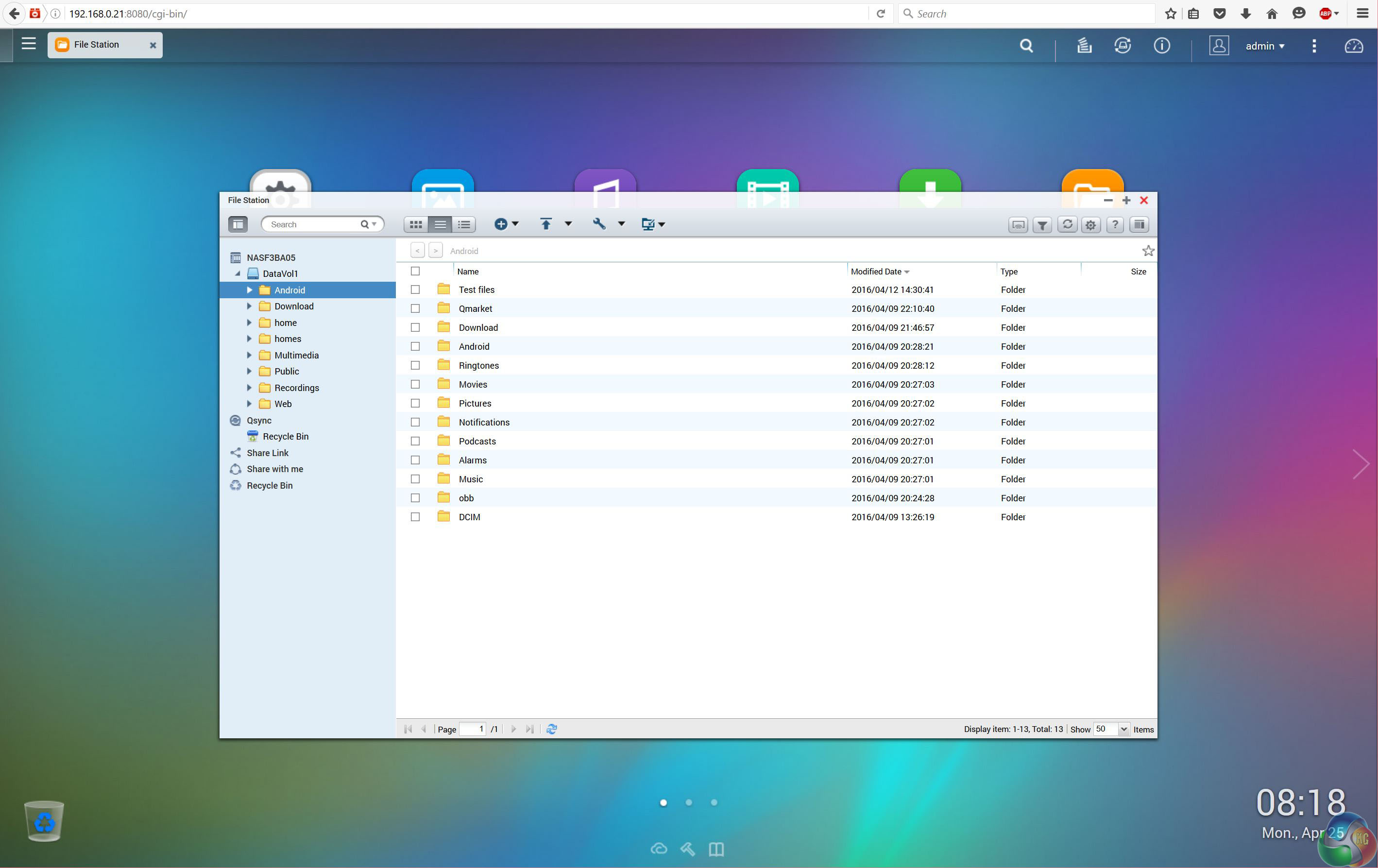The width and height of the screenshot is (1378, 868).
Task: Open Share Link in sidebar
Action: coord(267,453)
